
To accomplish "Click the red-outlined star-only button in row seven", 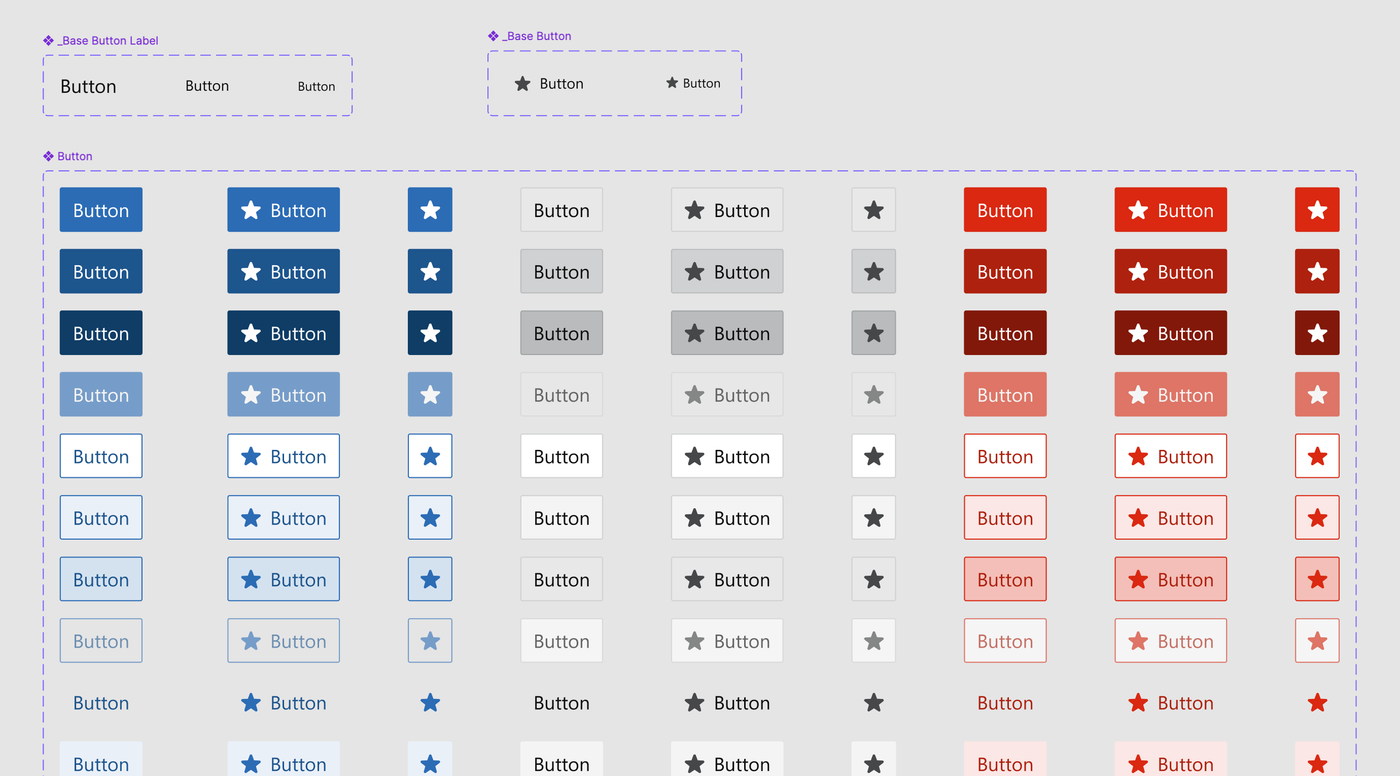I will (1317, 579).
